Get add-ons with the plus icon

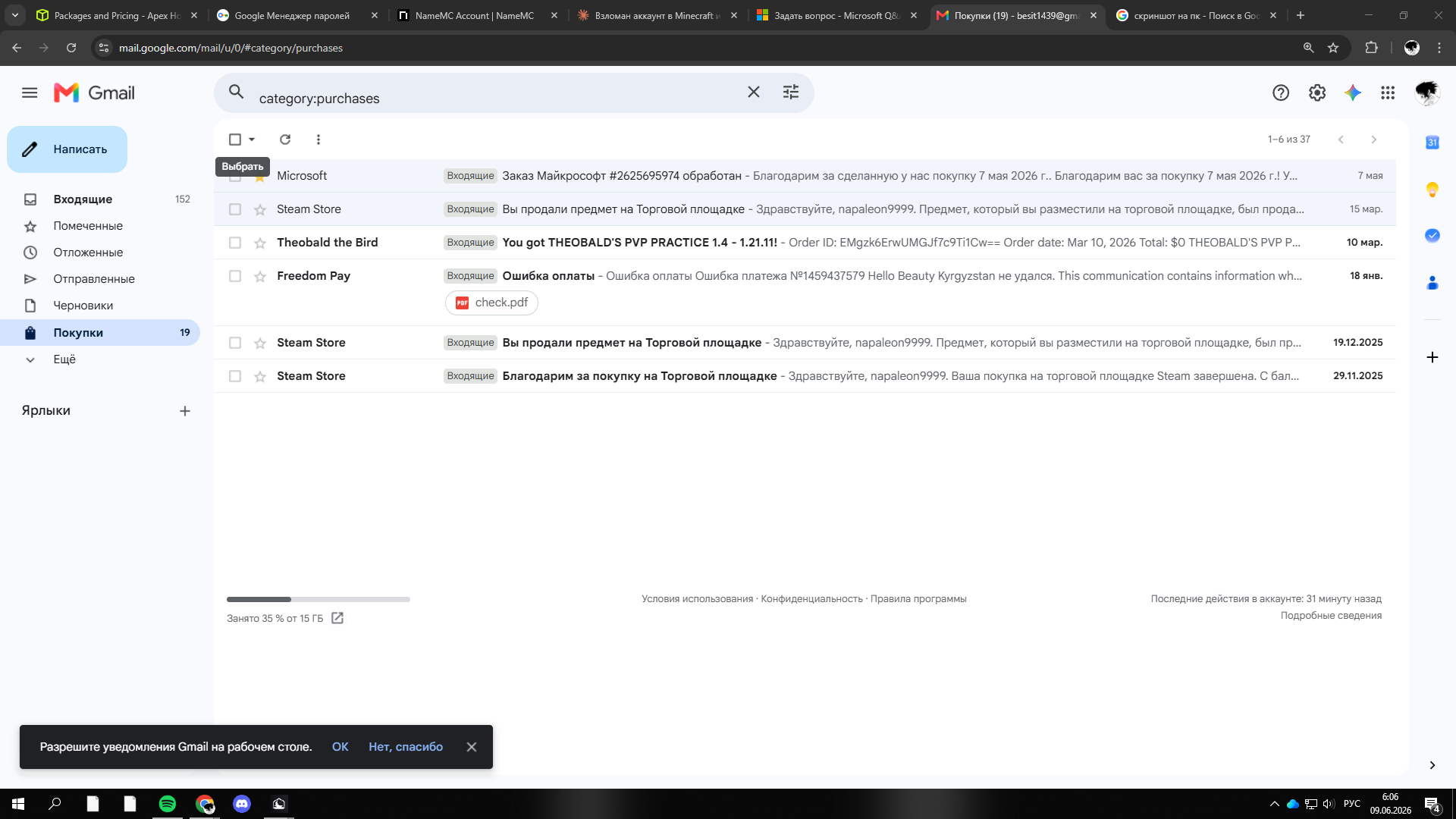pos(1432,357)
